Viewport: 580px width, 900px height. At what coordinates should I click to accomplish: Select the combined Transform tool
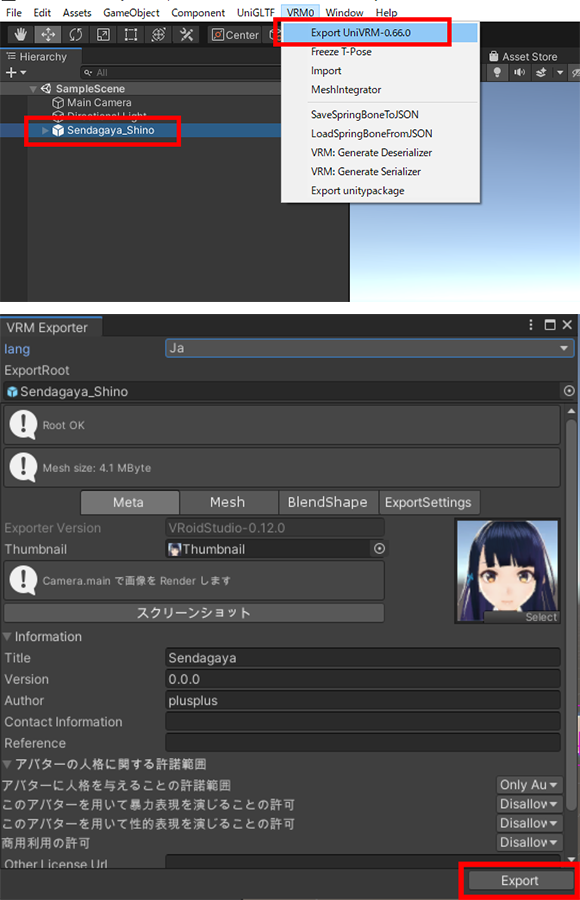(x=158, y=34)
